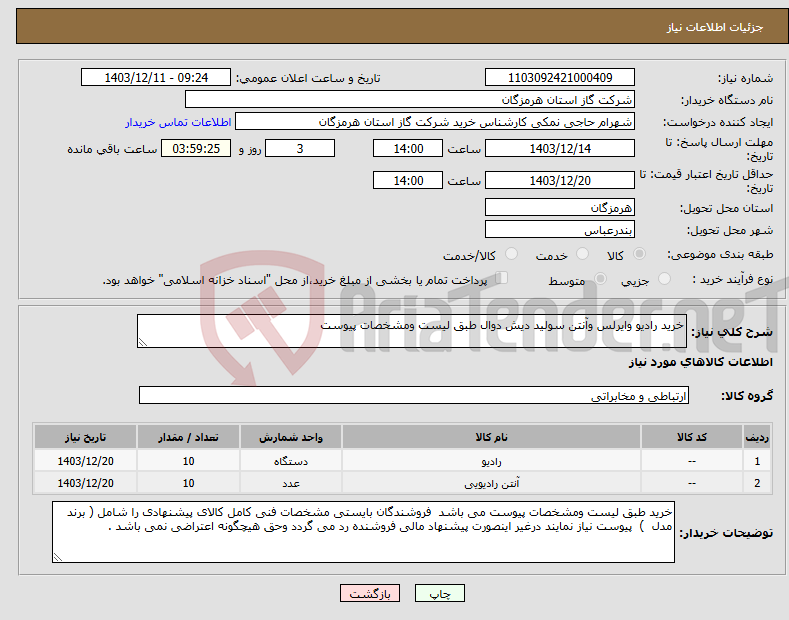Click the date 1403/12/20 in the رادیو row

86,461
